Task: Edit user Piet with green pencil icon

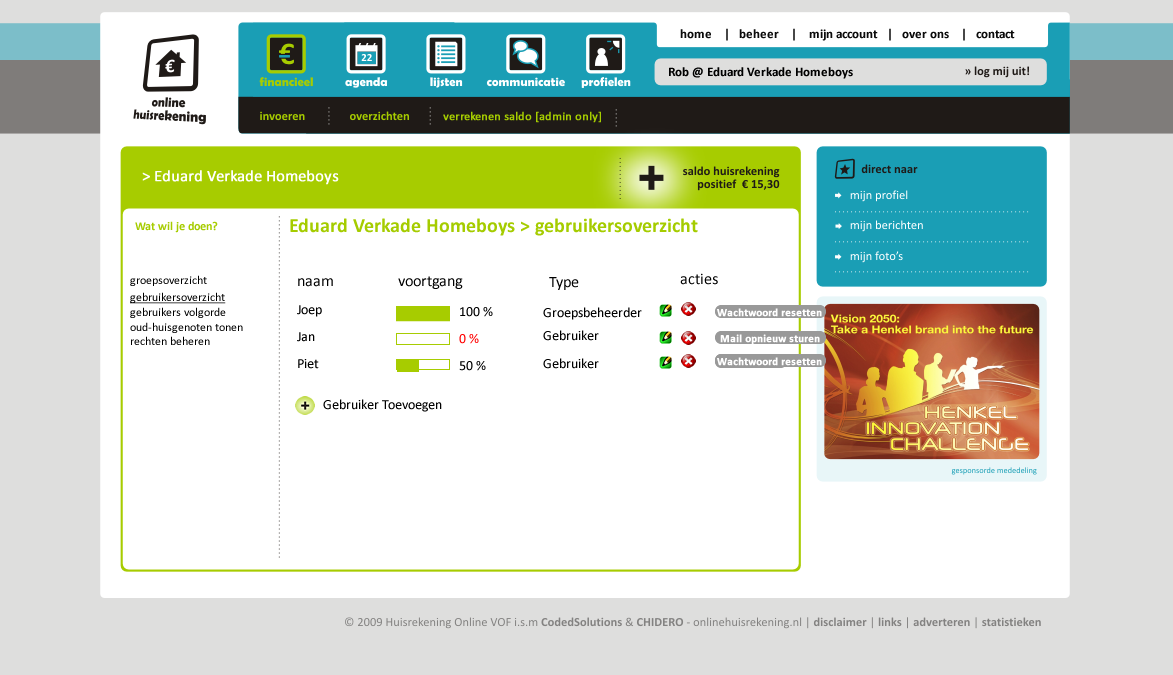Action: point(666,362)
